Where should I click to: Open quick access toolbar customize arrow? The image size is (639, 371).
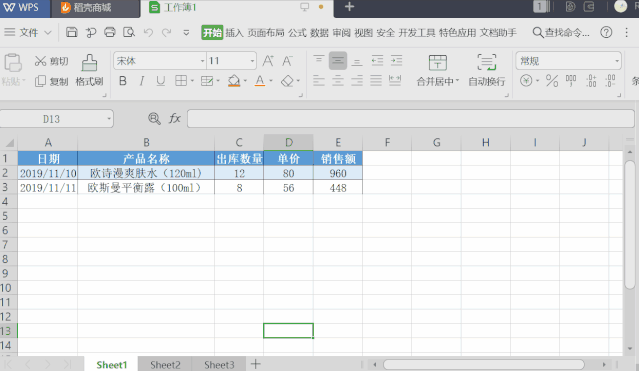coord(186,33)
